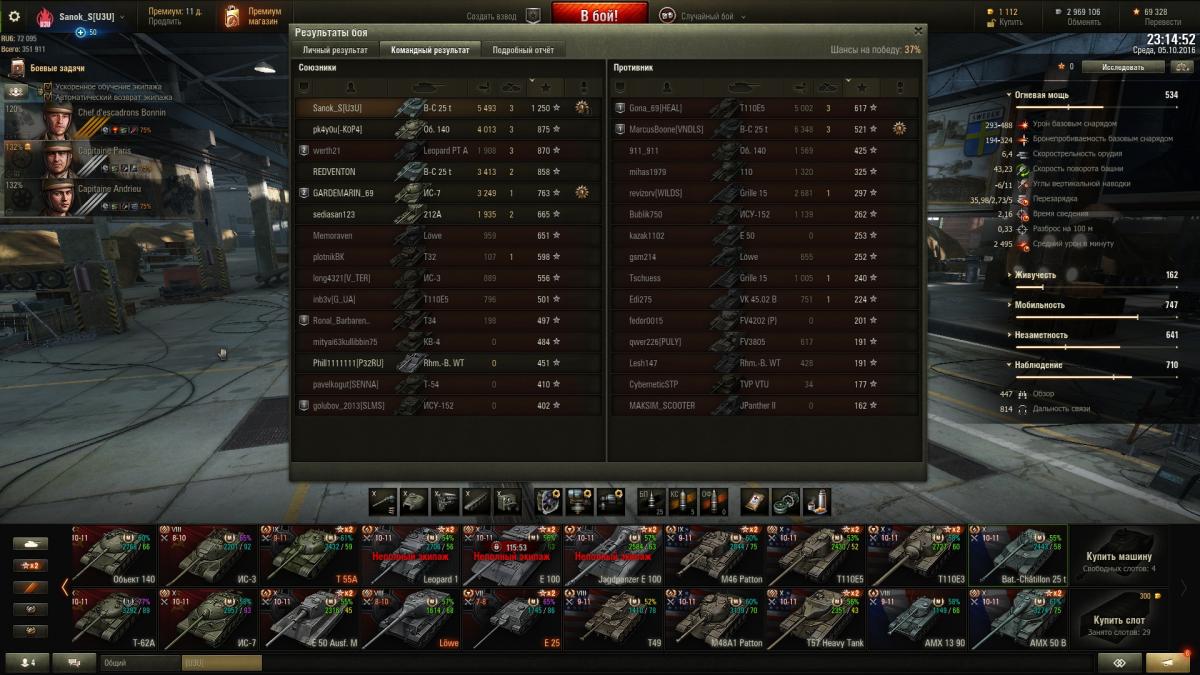1200x675 pixels.
Task: Click the Мобильность rating bar
Action: pyautogui.click(x=1097, y=316)
